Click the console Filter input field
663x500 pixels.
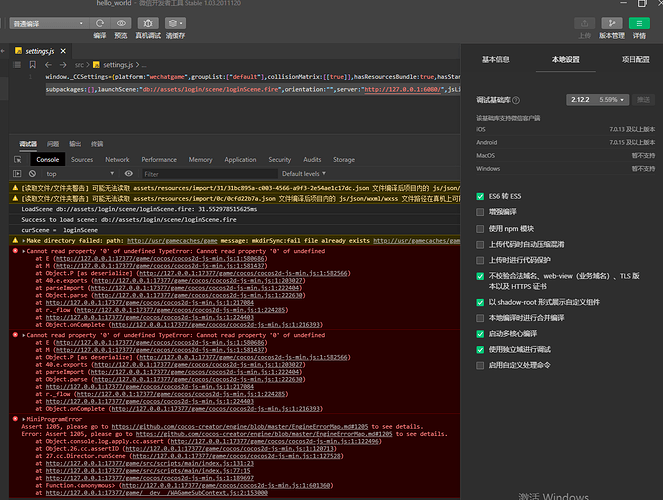click(209, 174)
